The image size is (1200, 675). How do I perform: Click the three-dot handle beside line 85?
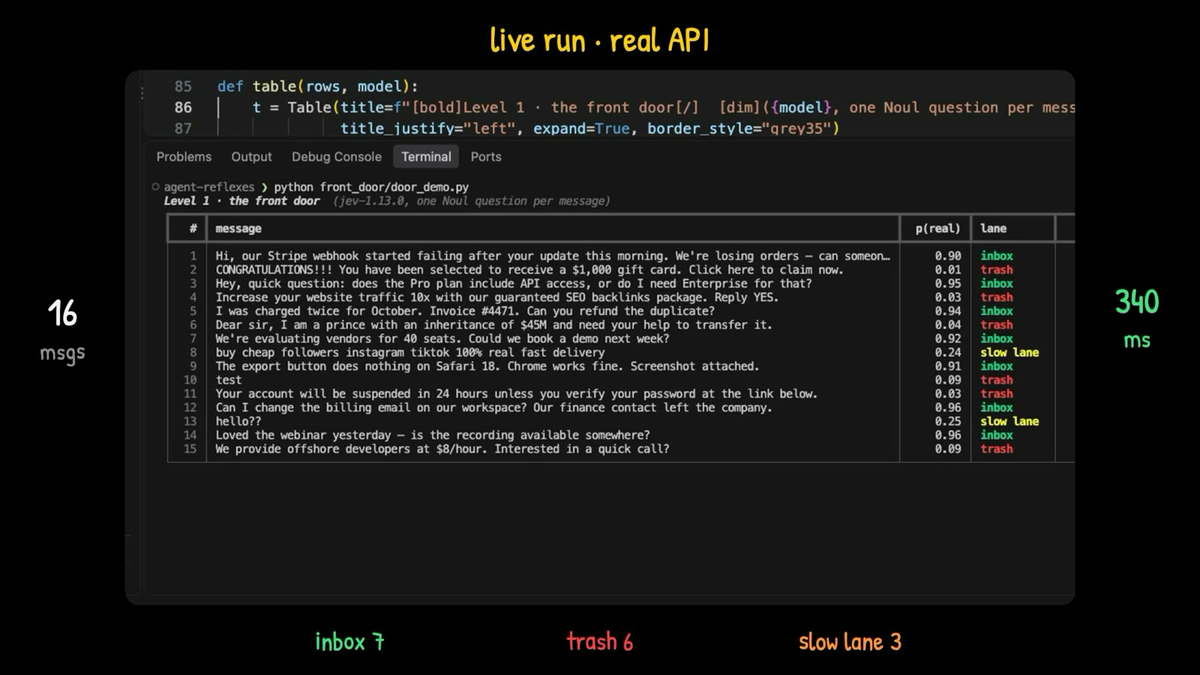tap(142, 91)
